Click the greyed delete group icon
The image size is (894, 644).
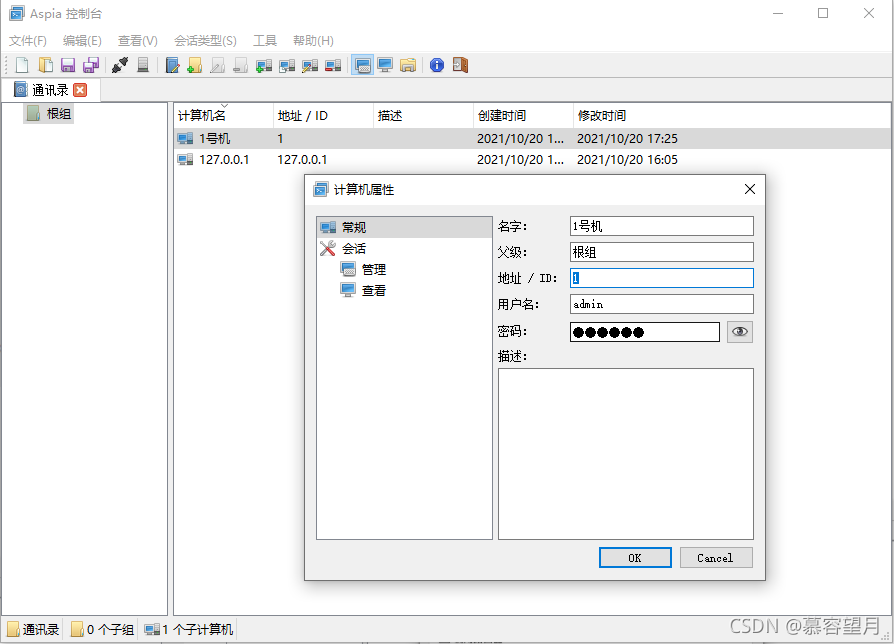(240, 66)
